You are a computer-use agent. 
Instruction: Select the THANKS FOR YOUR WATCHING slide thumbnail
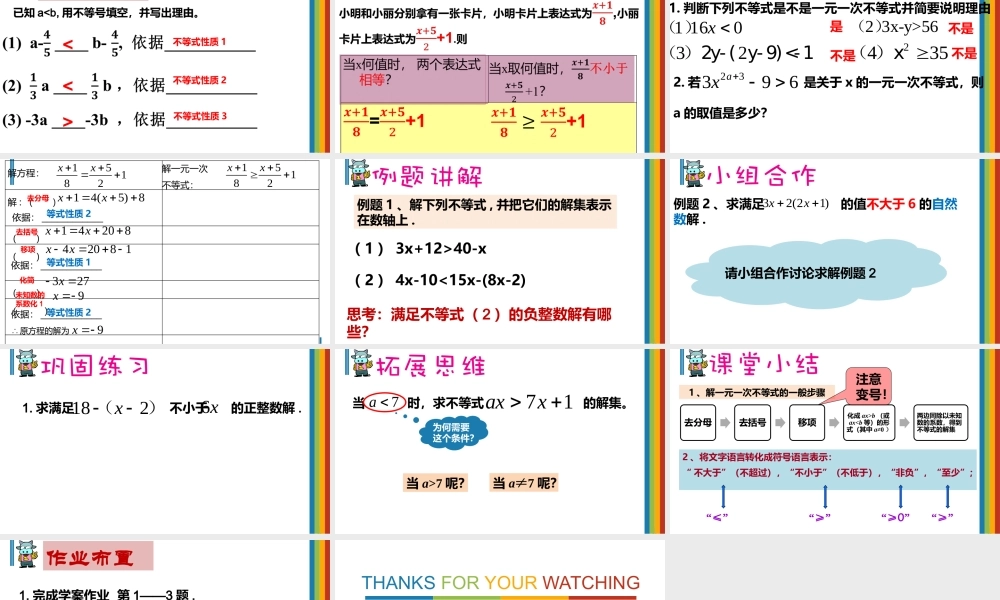[x=500, y=582]
